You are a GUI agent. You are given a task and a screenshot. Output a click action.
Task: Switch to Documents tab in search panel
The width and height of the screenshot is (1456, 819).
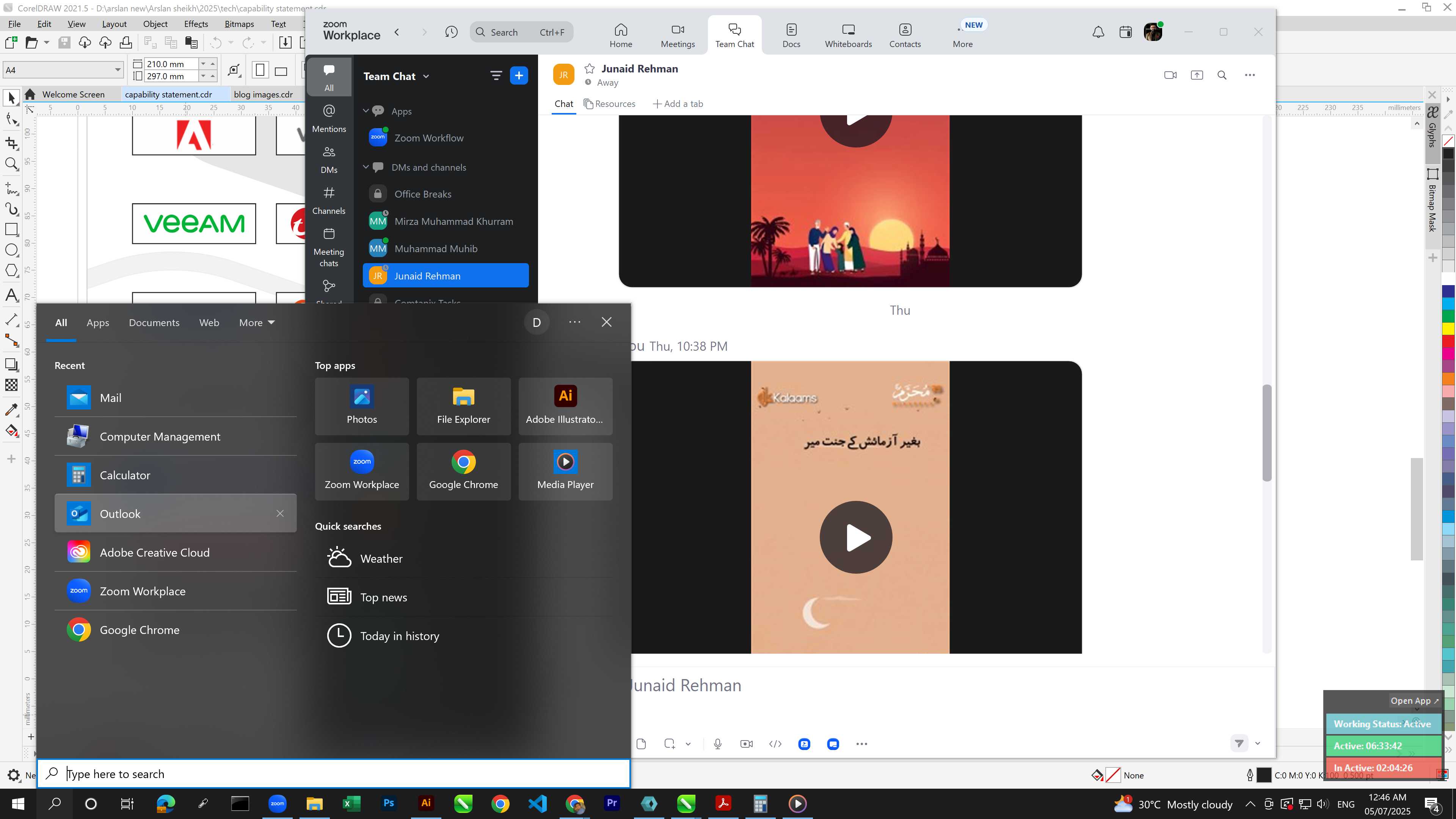[154, 322]
